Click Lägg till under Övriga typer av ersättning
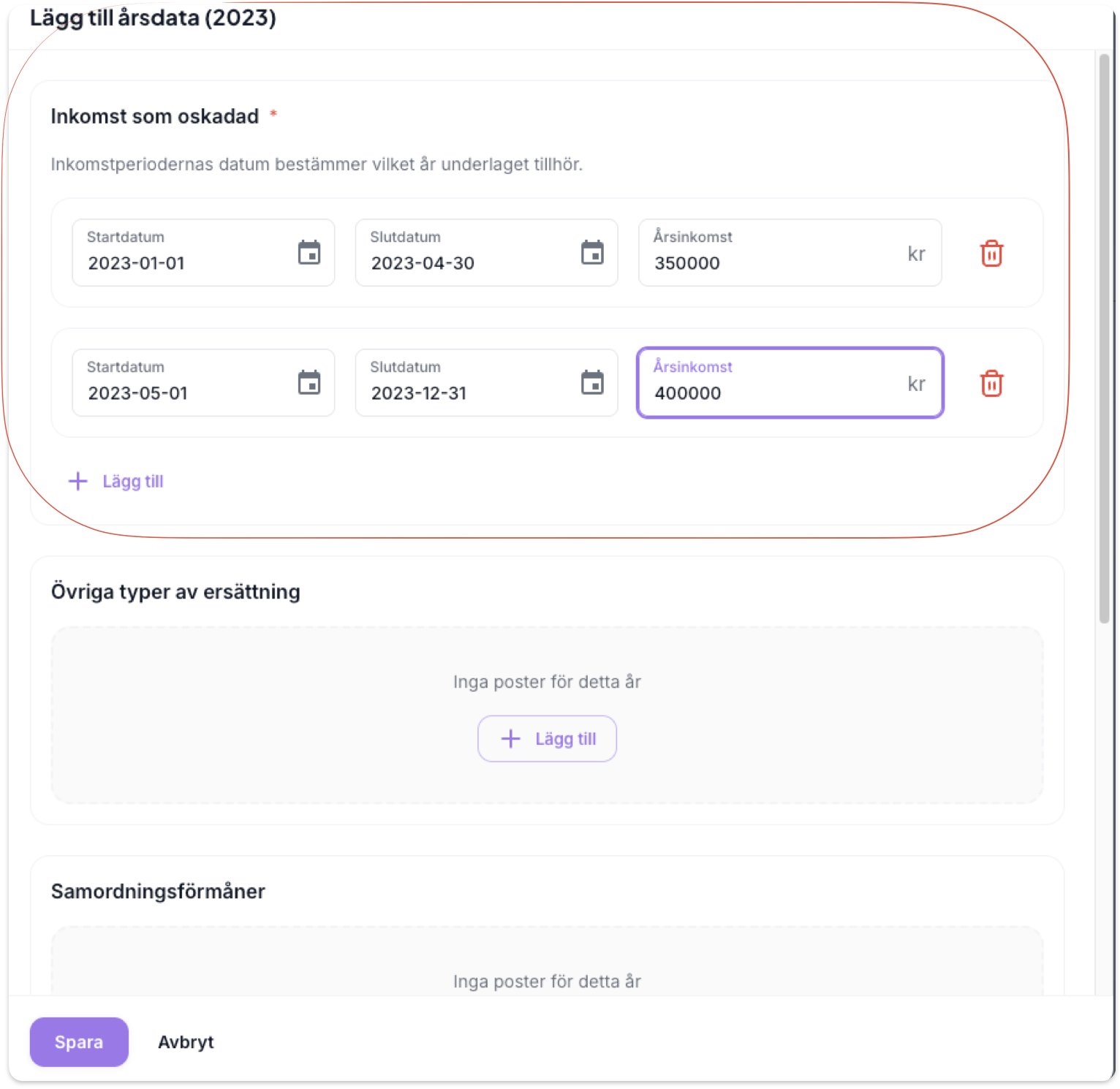 (547, 739)
